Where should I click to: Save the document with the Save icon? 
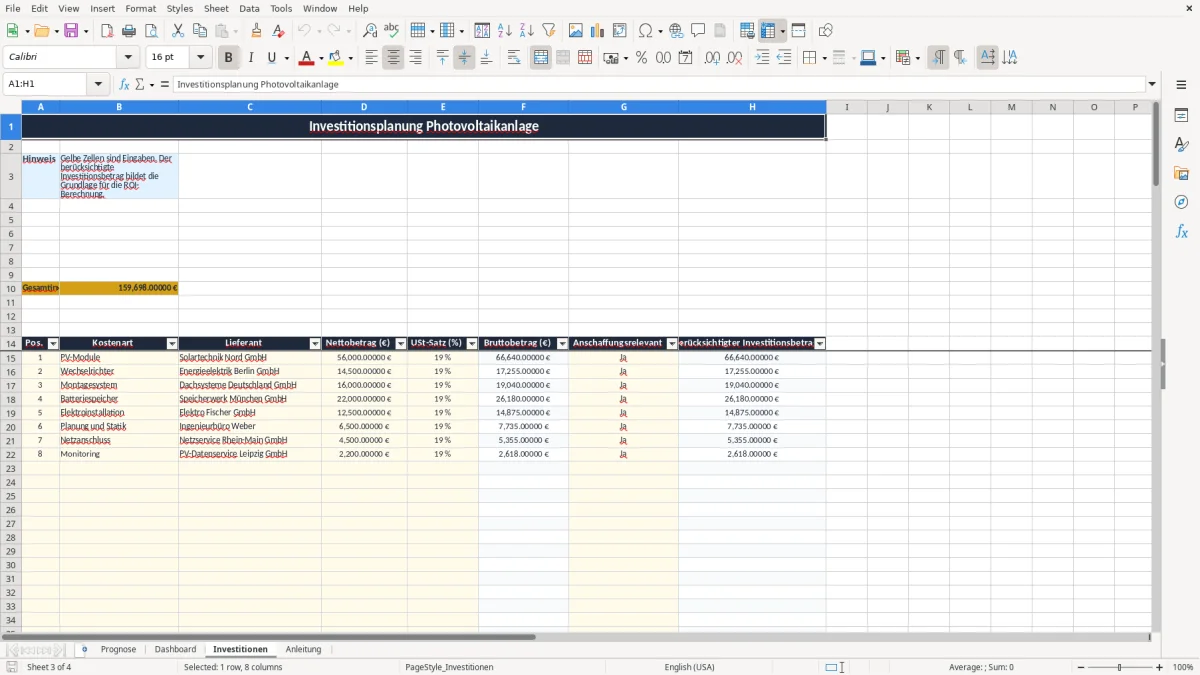[71, 31]
